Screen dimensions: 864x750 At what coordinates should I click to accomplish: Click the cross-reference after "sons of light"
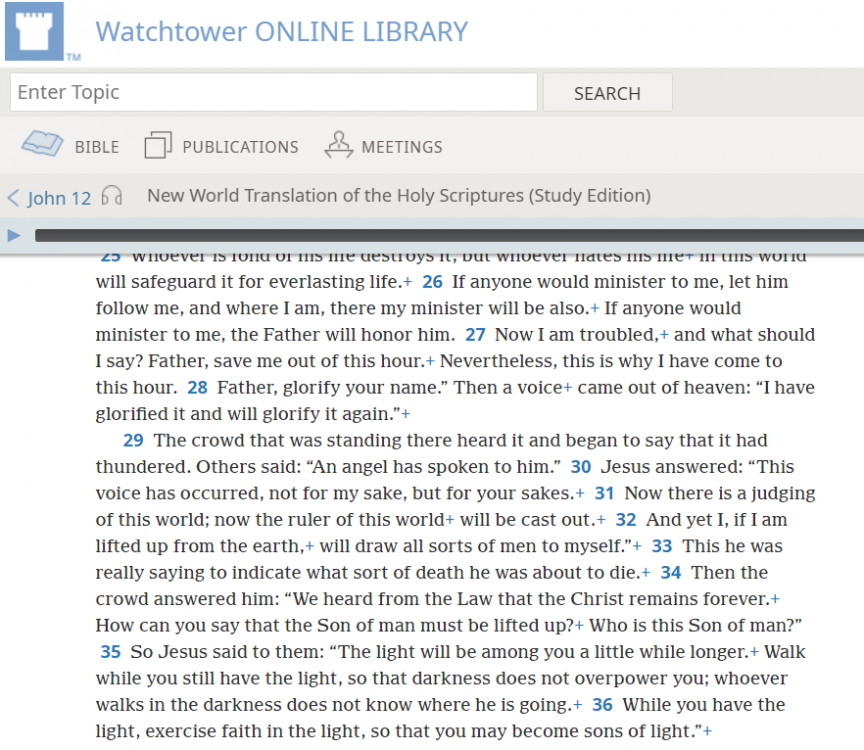(708, 731)
